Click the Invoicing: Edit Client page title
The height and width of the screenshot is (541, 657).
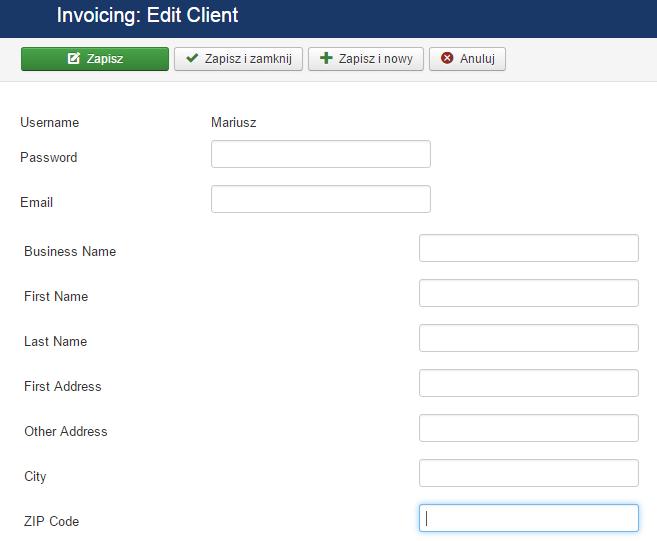coord(147,16)
